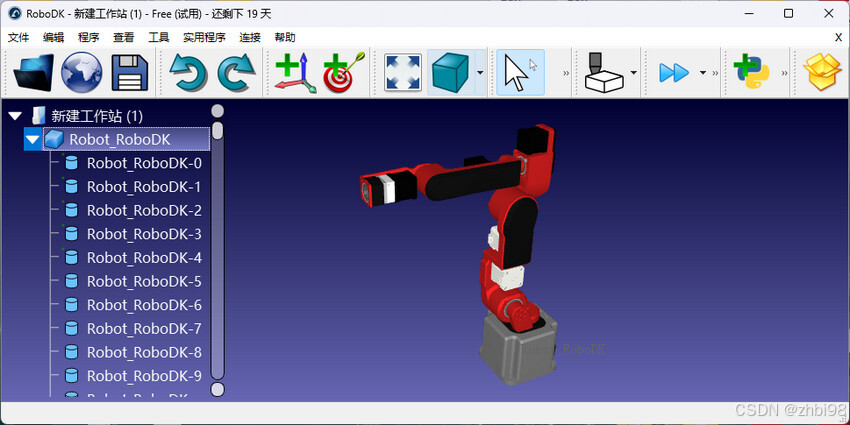
Task: Click the cylinder icon of Robot_RoboDK-5
Action: pyautogui.click(x=71, y=281)
